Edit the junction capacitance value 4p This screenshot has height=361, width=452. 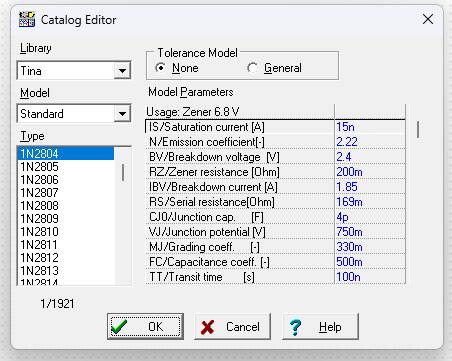(370, 217)
